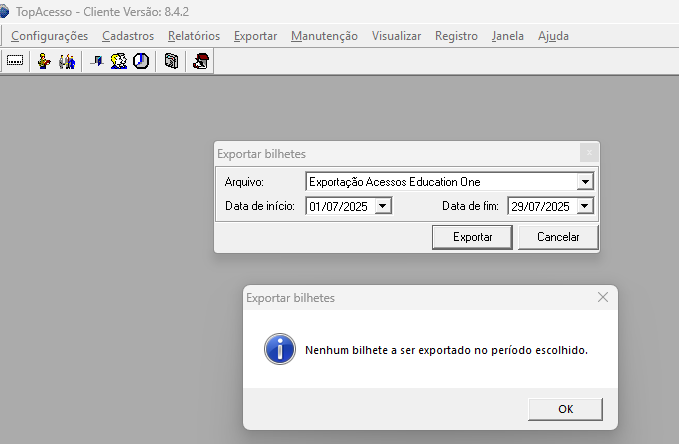The width and height of the screenshot is (679, 444).
Task: Click the group of people toolbar icon
Action: (67, 61)
